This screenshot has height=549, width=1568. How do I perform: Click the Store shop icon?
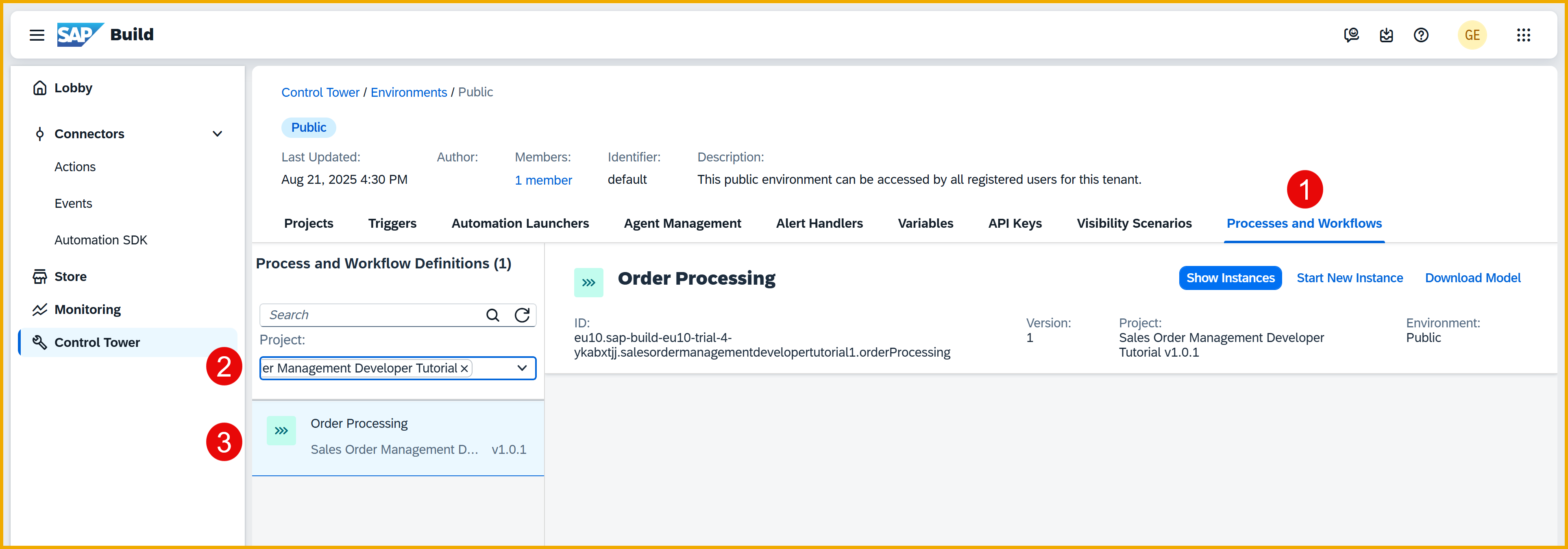(39, 276)
